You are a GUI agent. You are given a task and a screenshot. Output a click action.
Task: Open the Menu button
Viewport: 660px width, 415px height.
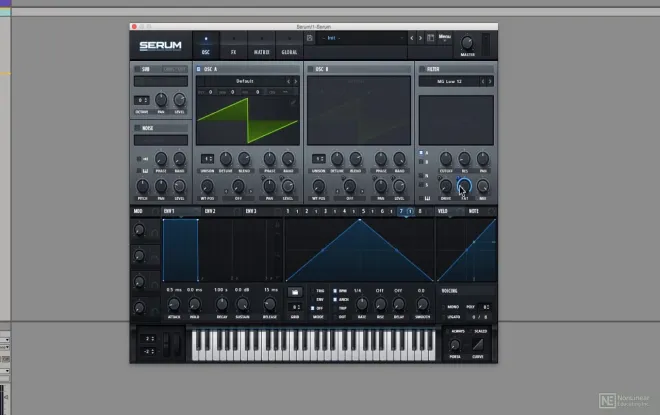445,37
